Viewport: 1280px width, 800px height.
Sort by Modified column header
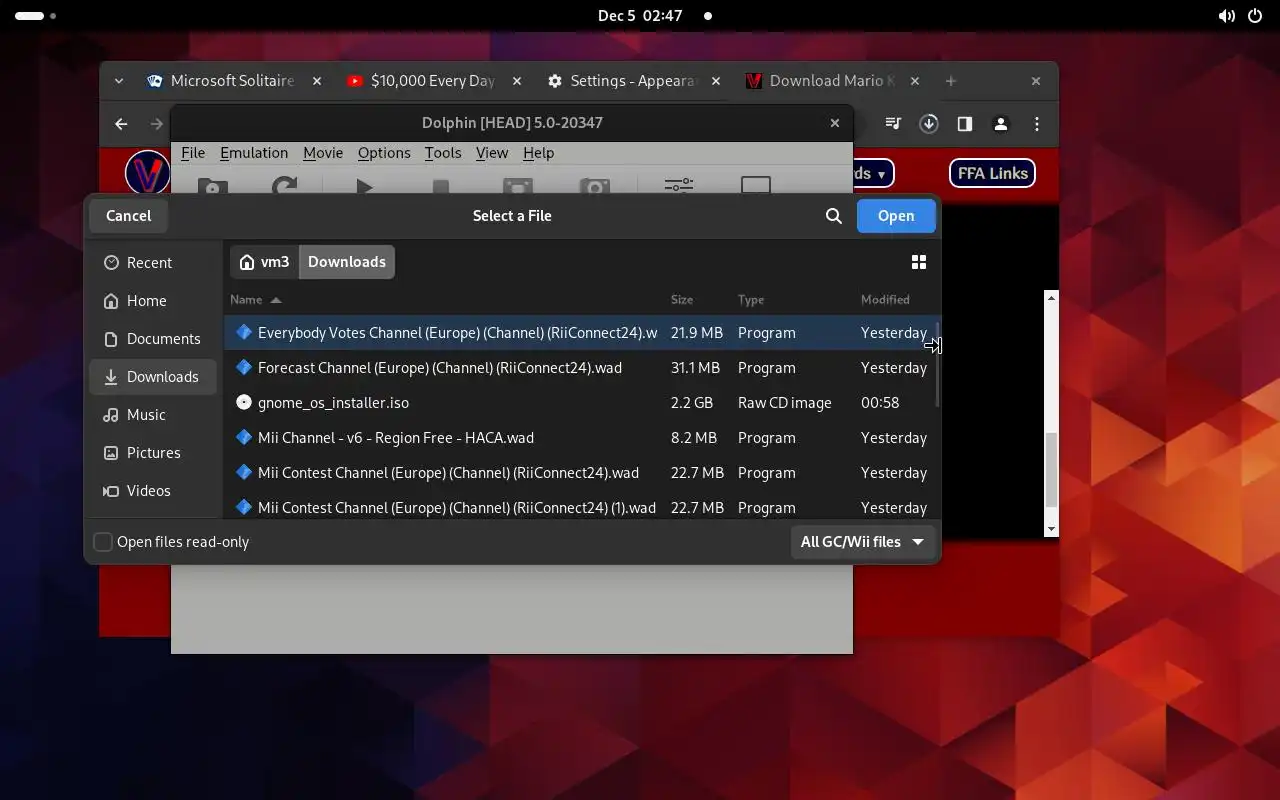pos(885,300)
